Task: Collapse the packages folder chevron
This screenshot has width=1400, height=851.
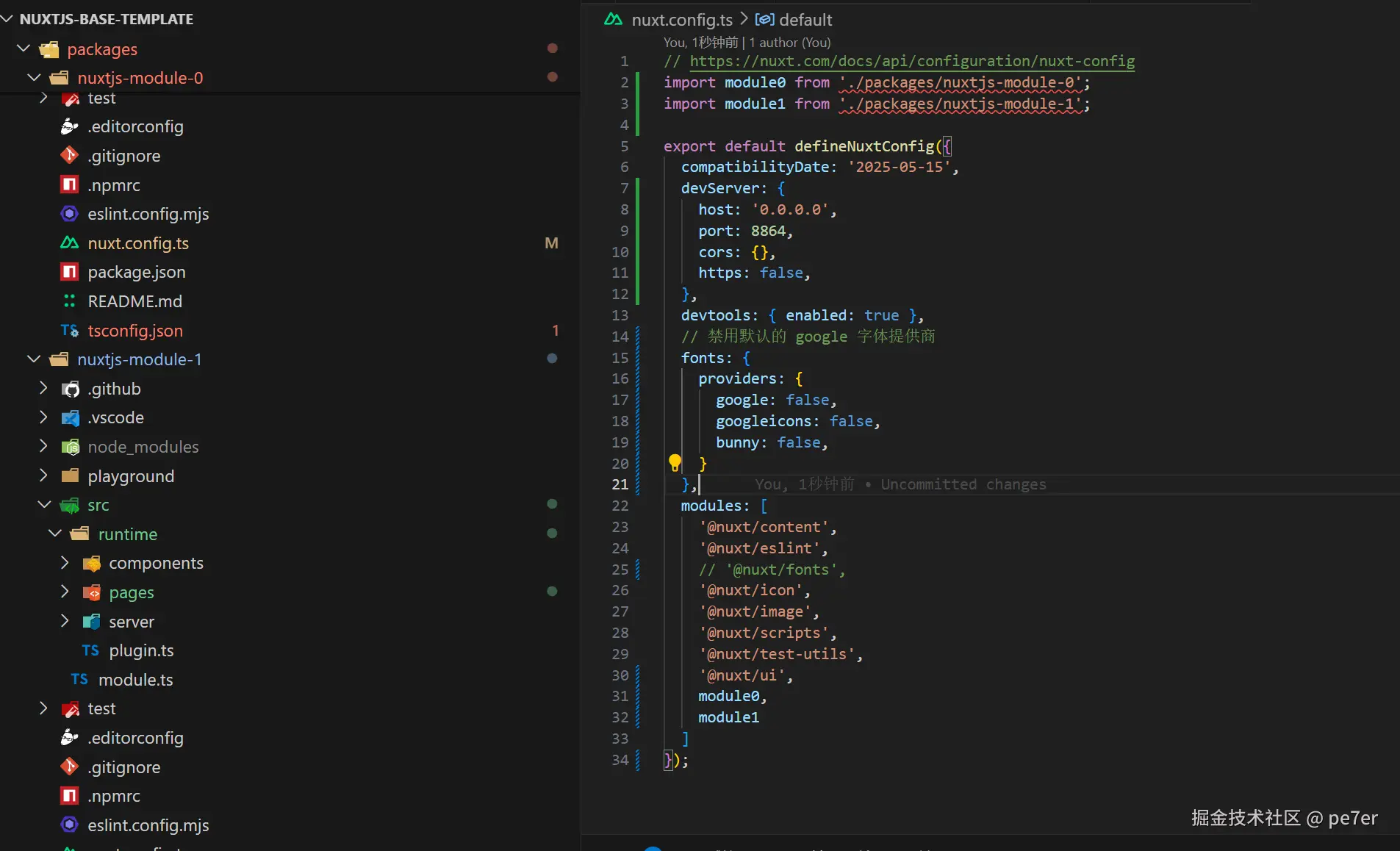Action: [x=24, y=49]
